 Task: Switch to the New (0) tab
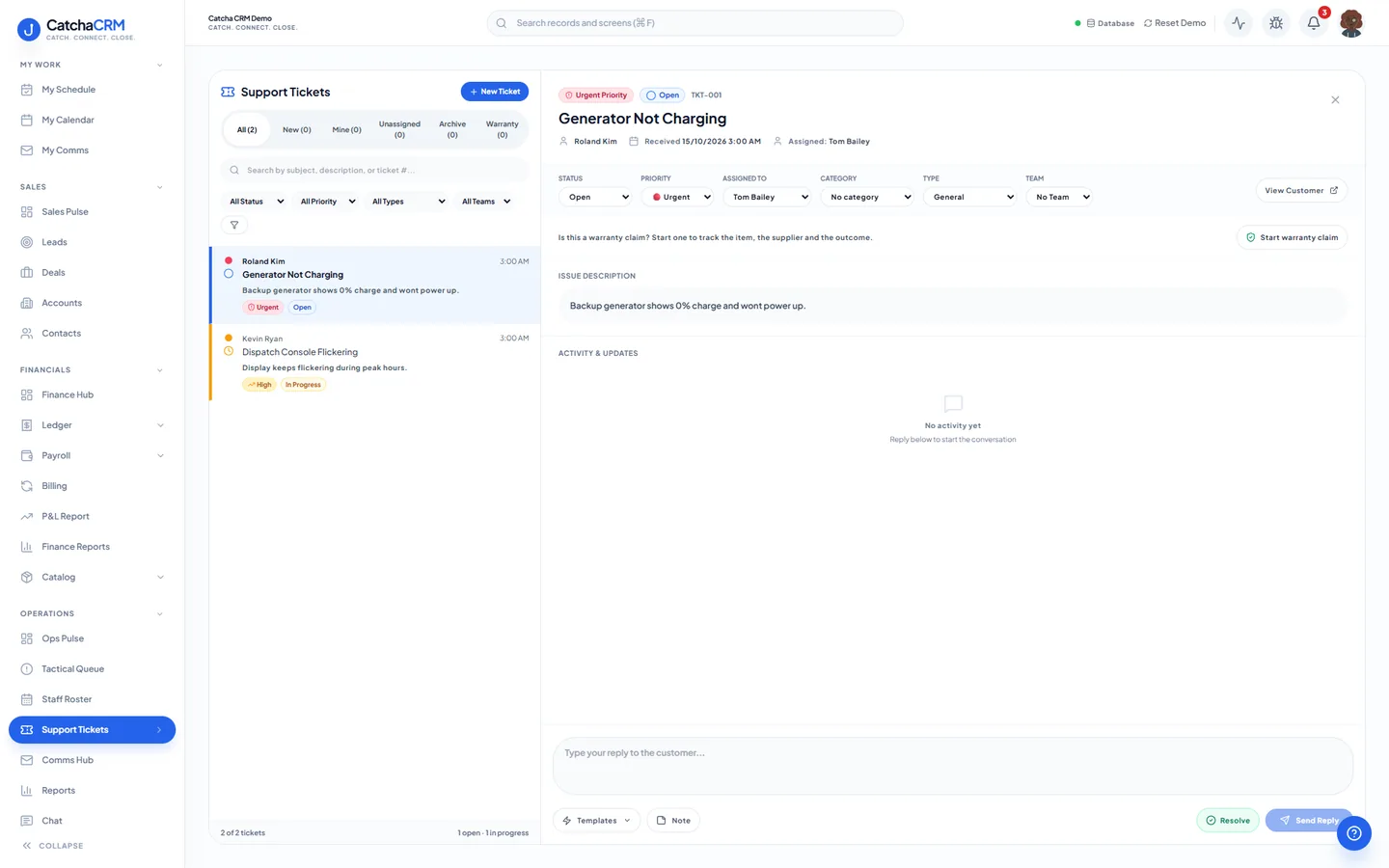pos(296,130)
